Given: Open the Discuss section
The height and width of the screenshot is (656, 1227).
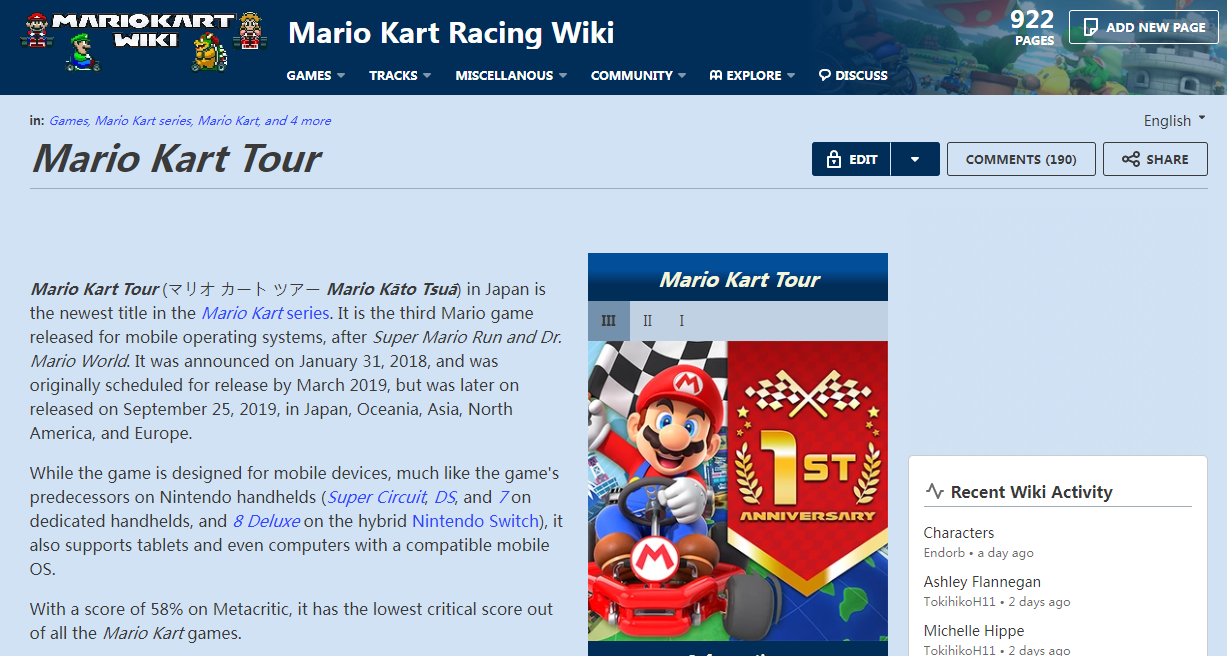Looking at the screenshot, I should pos(853,75).
